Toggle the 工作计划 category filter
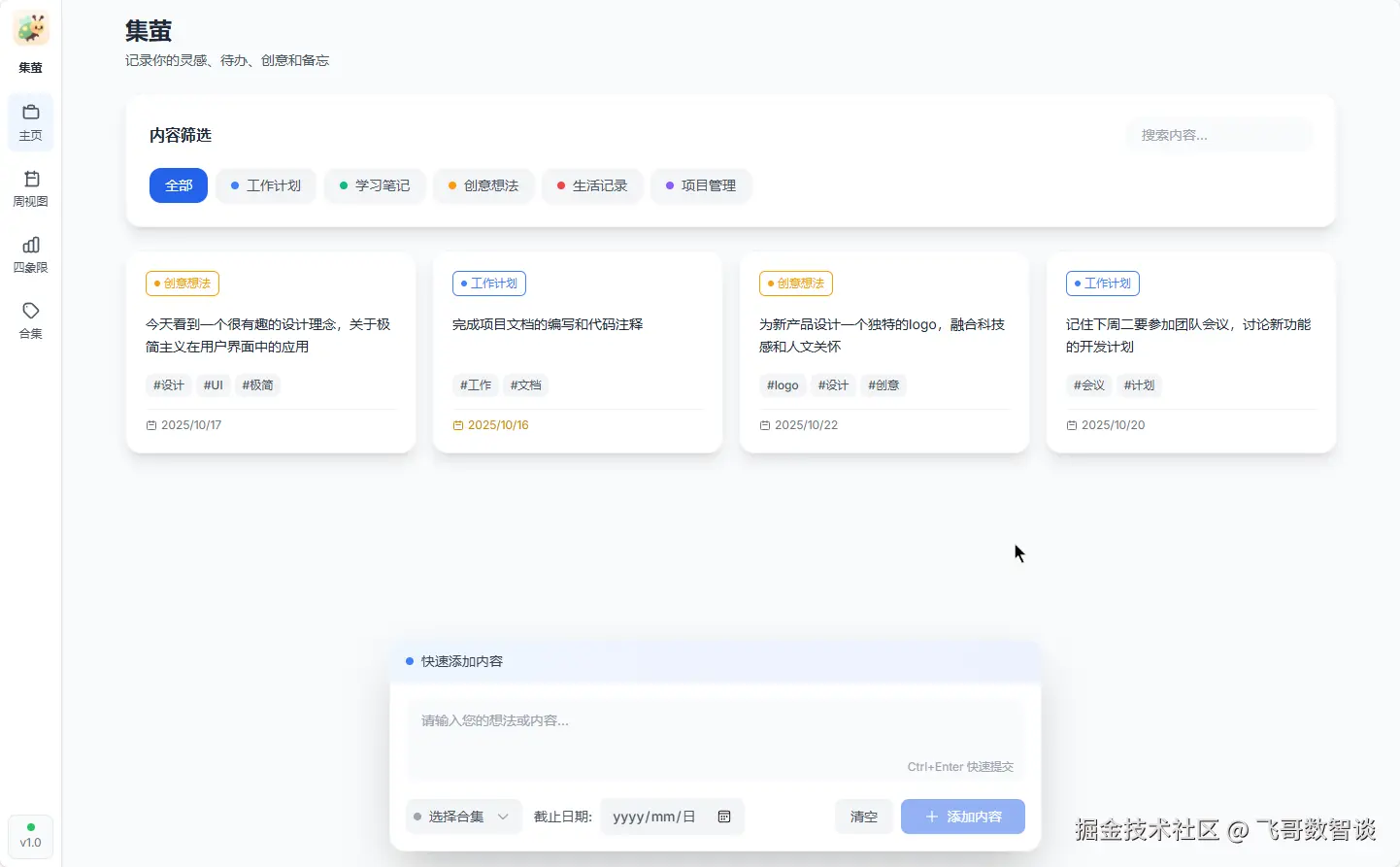This screenshot has height=867, width=1400. 265,185
